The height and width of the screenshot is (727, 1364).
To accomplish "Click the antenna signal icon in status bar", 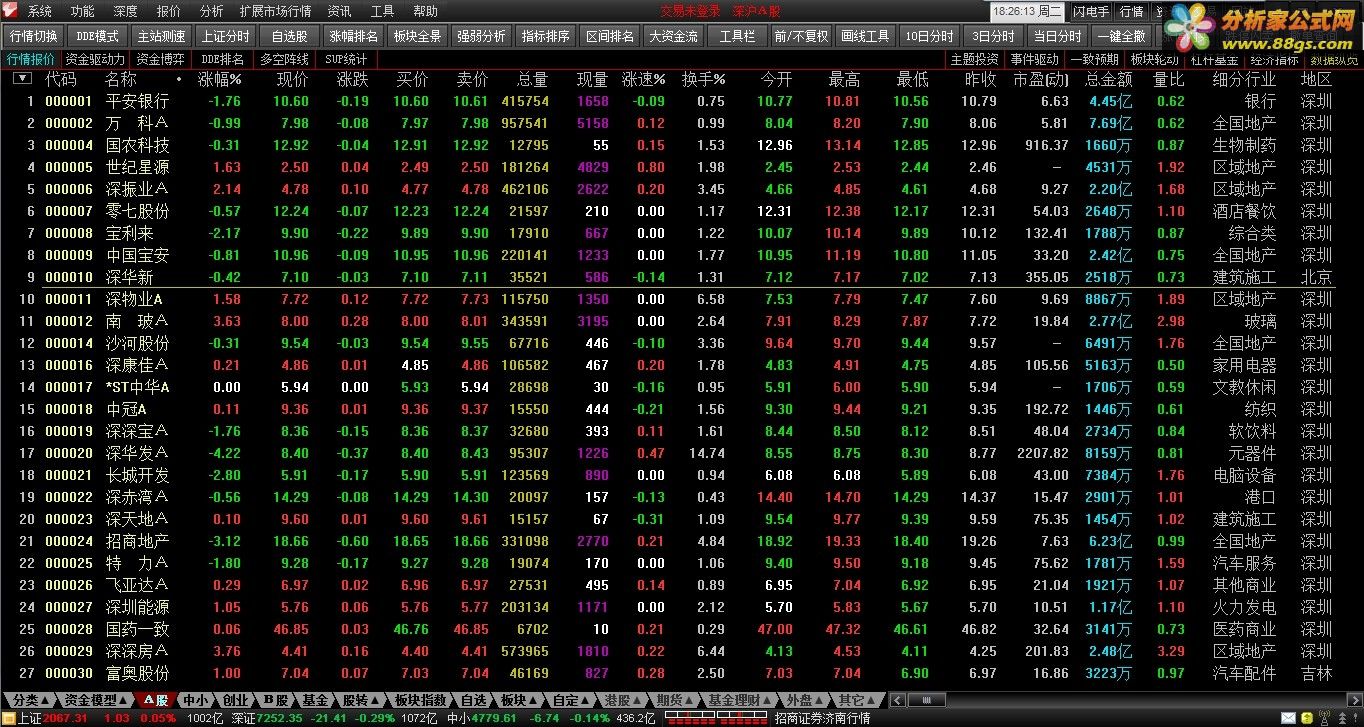I will coord(1325,717).
